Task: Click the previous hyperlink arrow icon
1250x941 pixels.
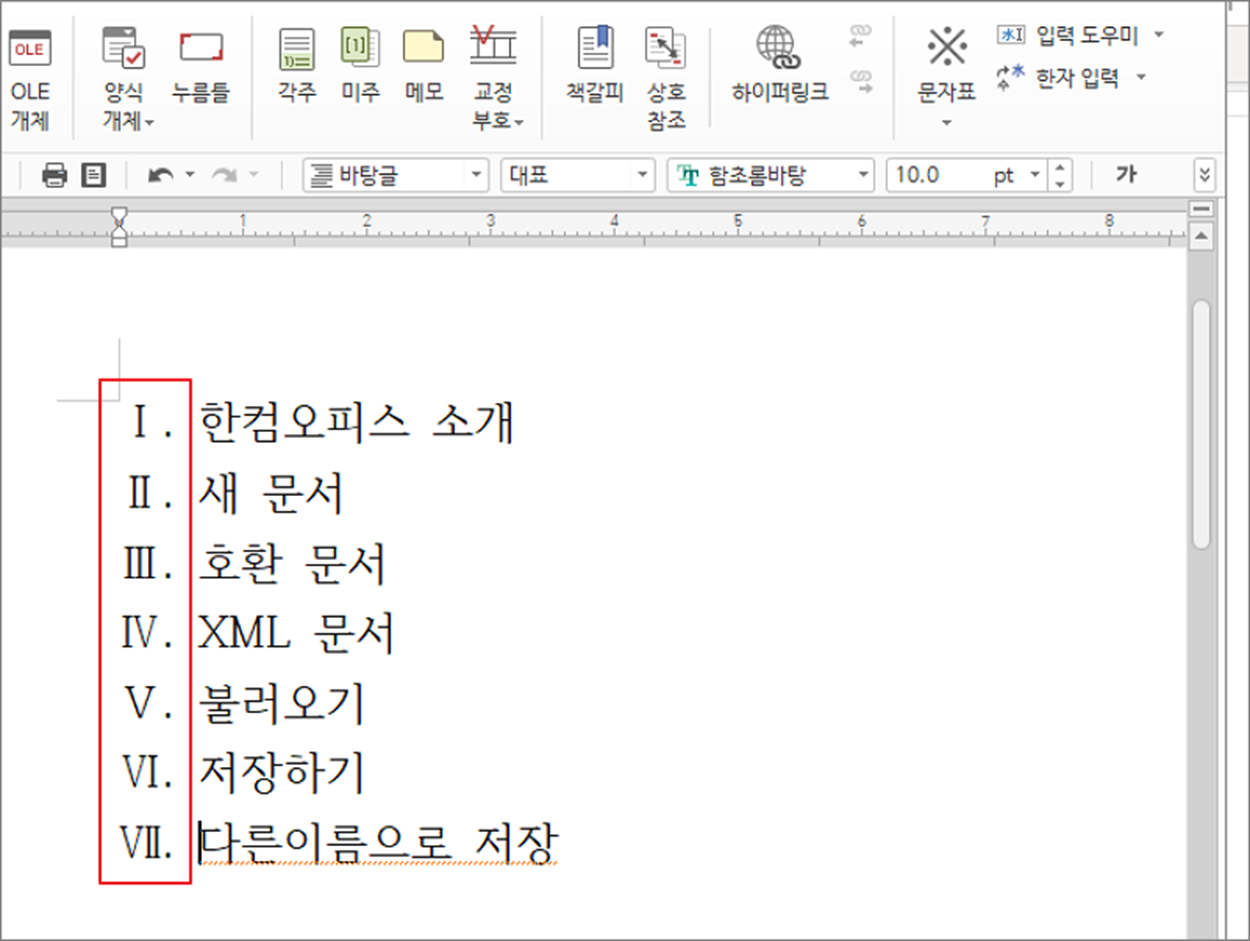Action: [x=859, y=37]
